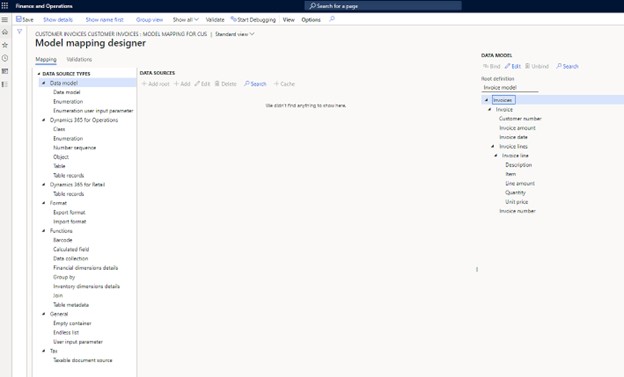Collapse the Functions tree node

click(44, 231)
